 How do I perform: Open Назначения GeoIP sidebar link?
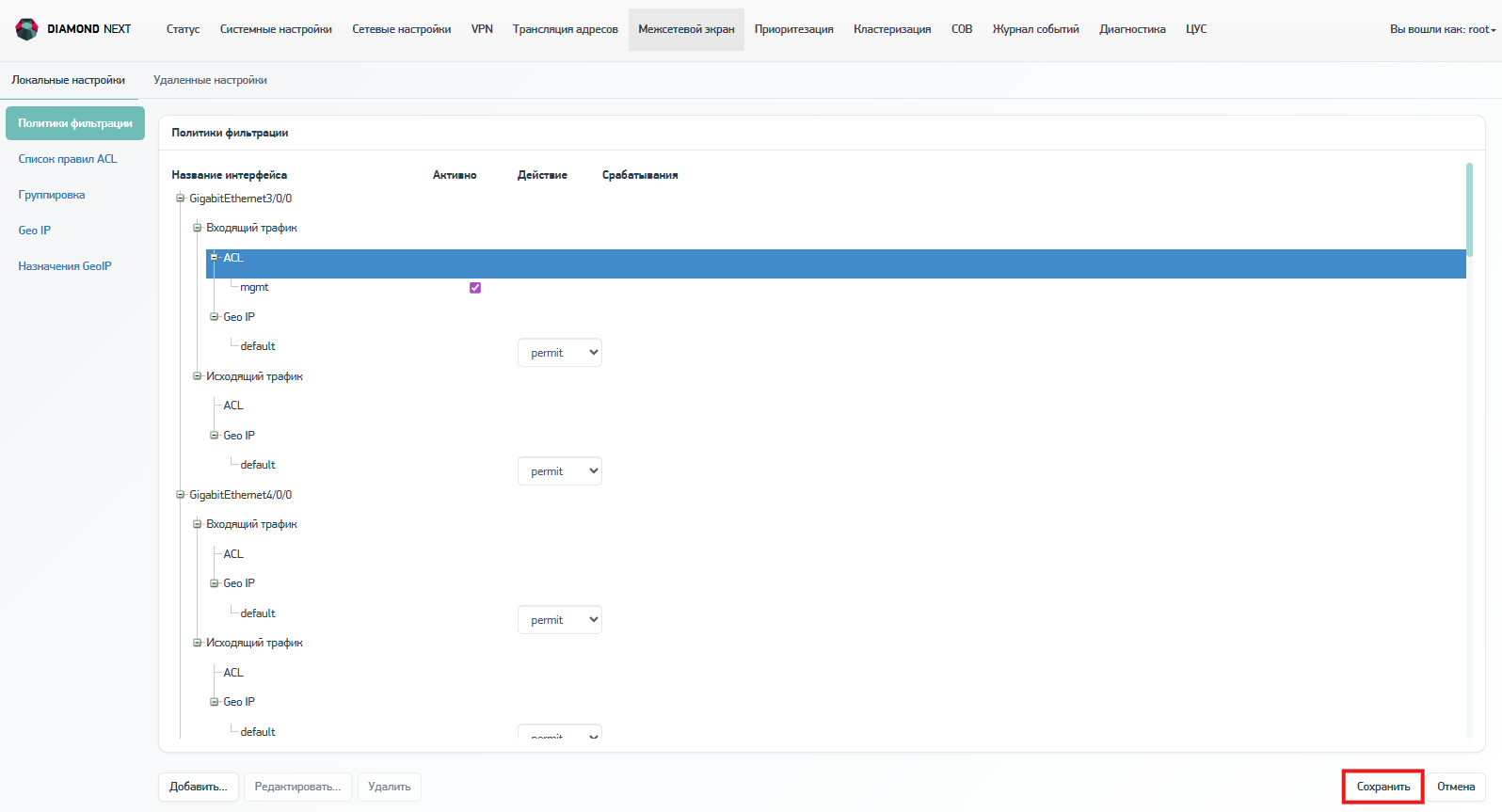(65, 266)
